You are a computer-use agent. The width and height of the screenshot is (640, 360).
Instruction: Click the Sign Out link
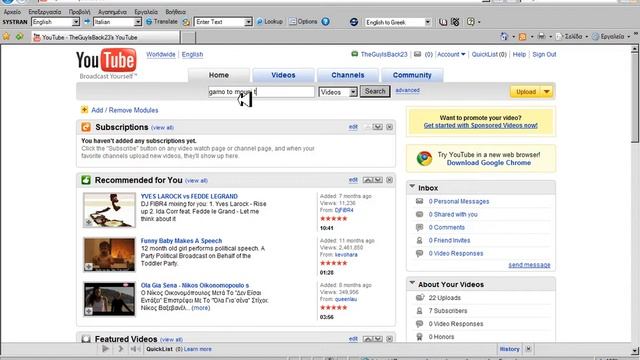click(x=544, y=54)
